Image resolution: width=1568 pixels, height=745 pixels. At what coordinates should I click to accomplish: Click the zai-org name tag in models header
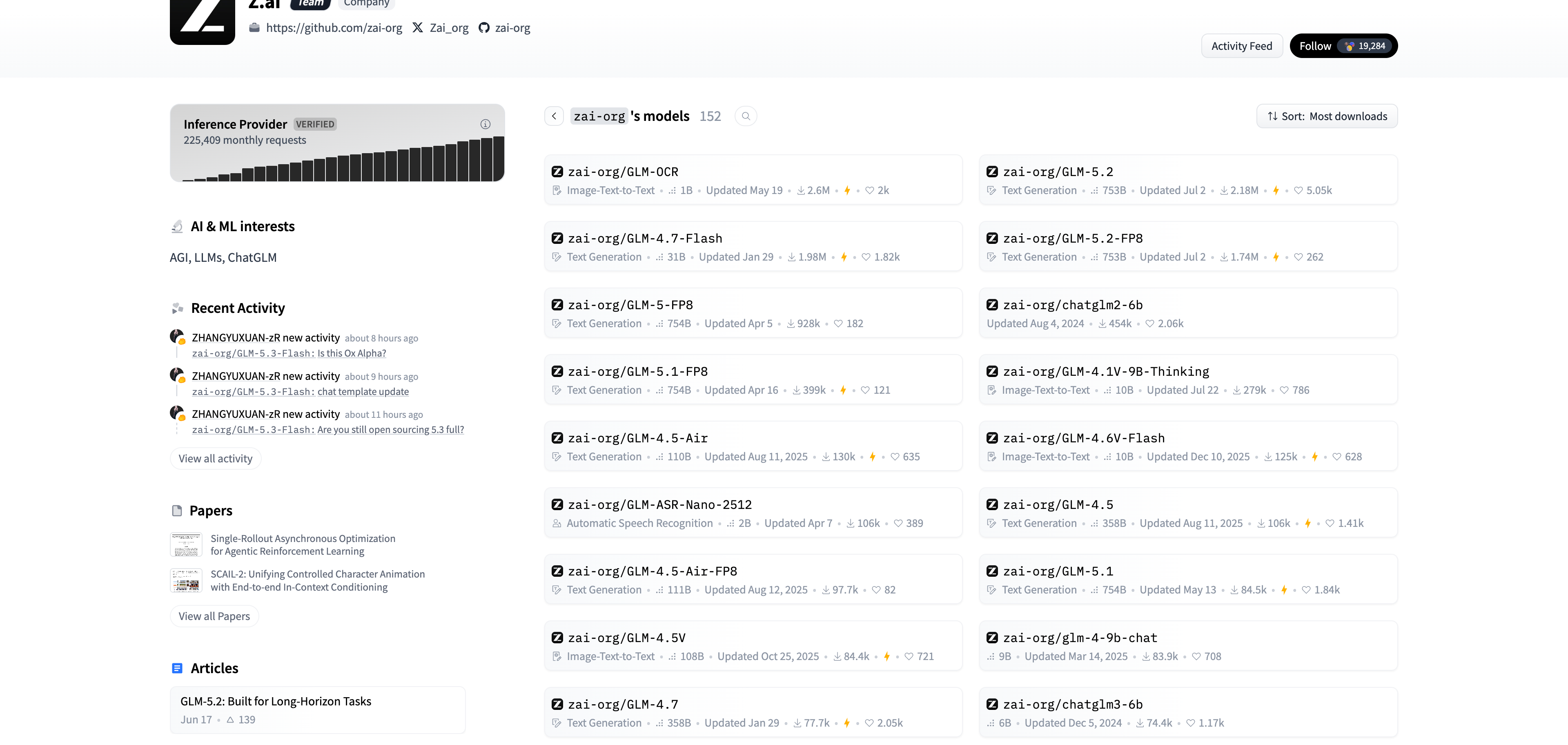pos(599,116)
